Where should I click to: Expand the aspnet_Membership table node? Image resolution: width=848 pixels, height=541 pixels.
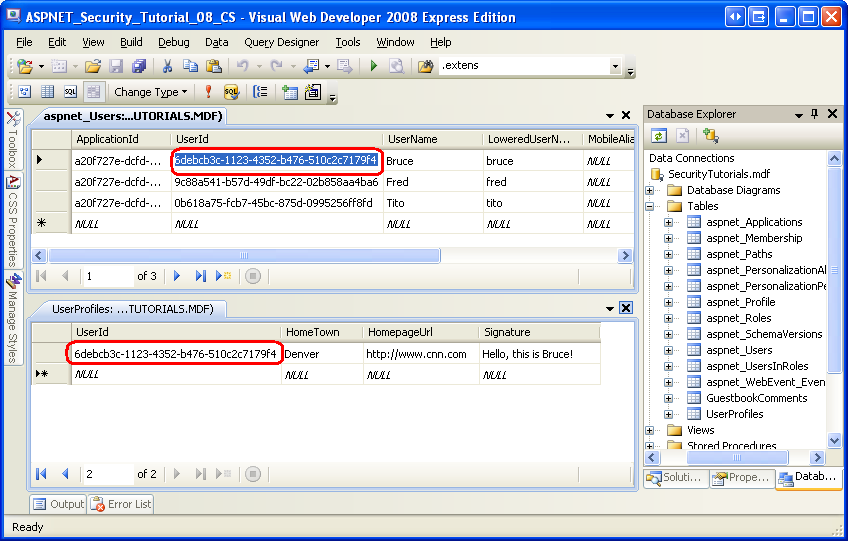pyautogui.click(x=668, y=239)
